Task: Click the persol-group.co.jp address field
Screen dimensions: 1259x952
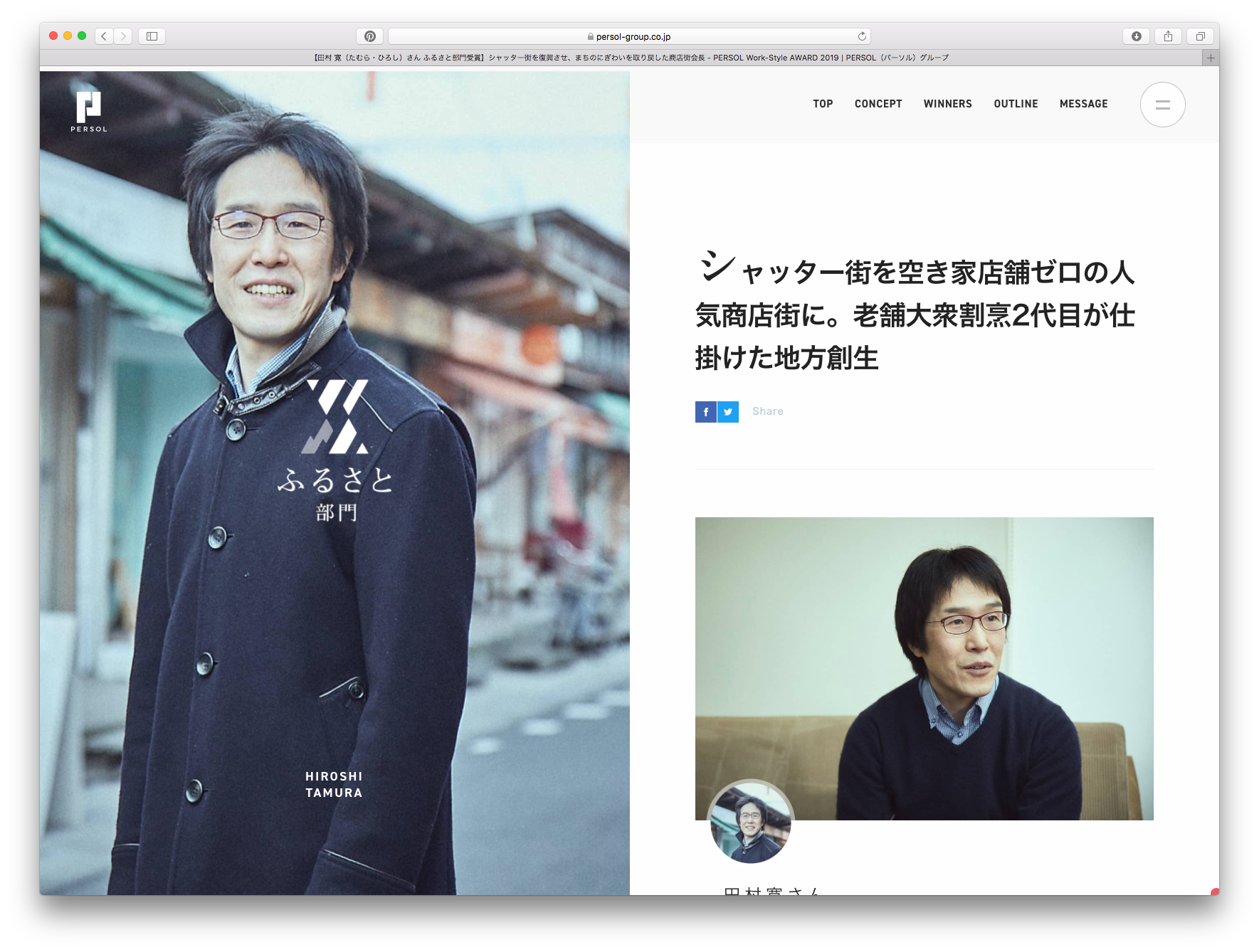Action: pyautogui.click(x=629, y=36)
